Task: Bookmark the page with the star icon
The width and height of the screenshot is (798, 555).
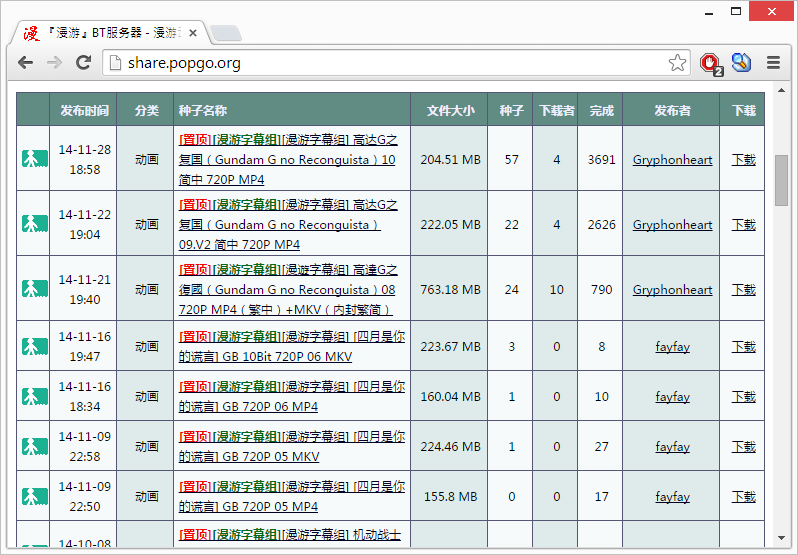Action: click(677, 63)
